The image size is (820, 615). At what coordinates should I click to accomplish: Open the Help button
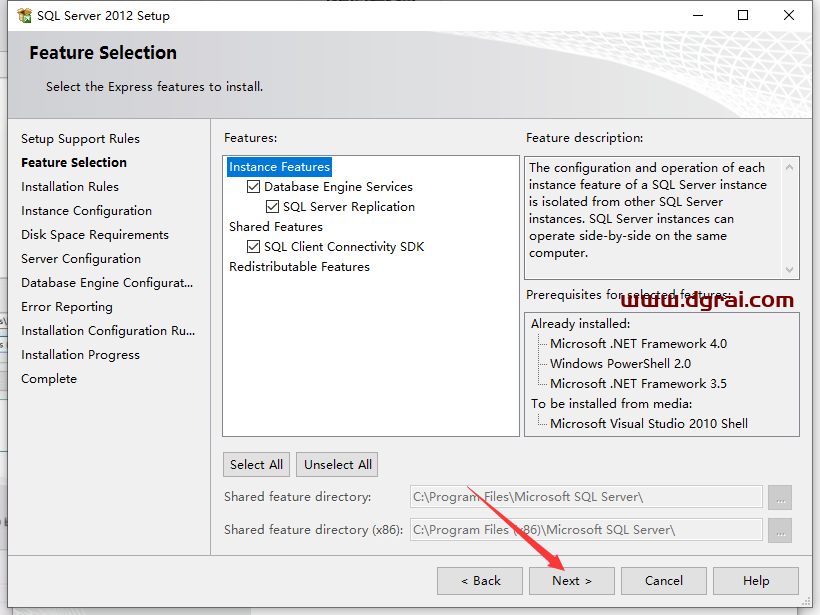tap(756, 580)
